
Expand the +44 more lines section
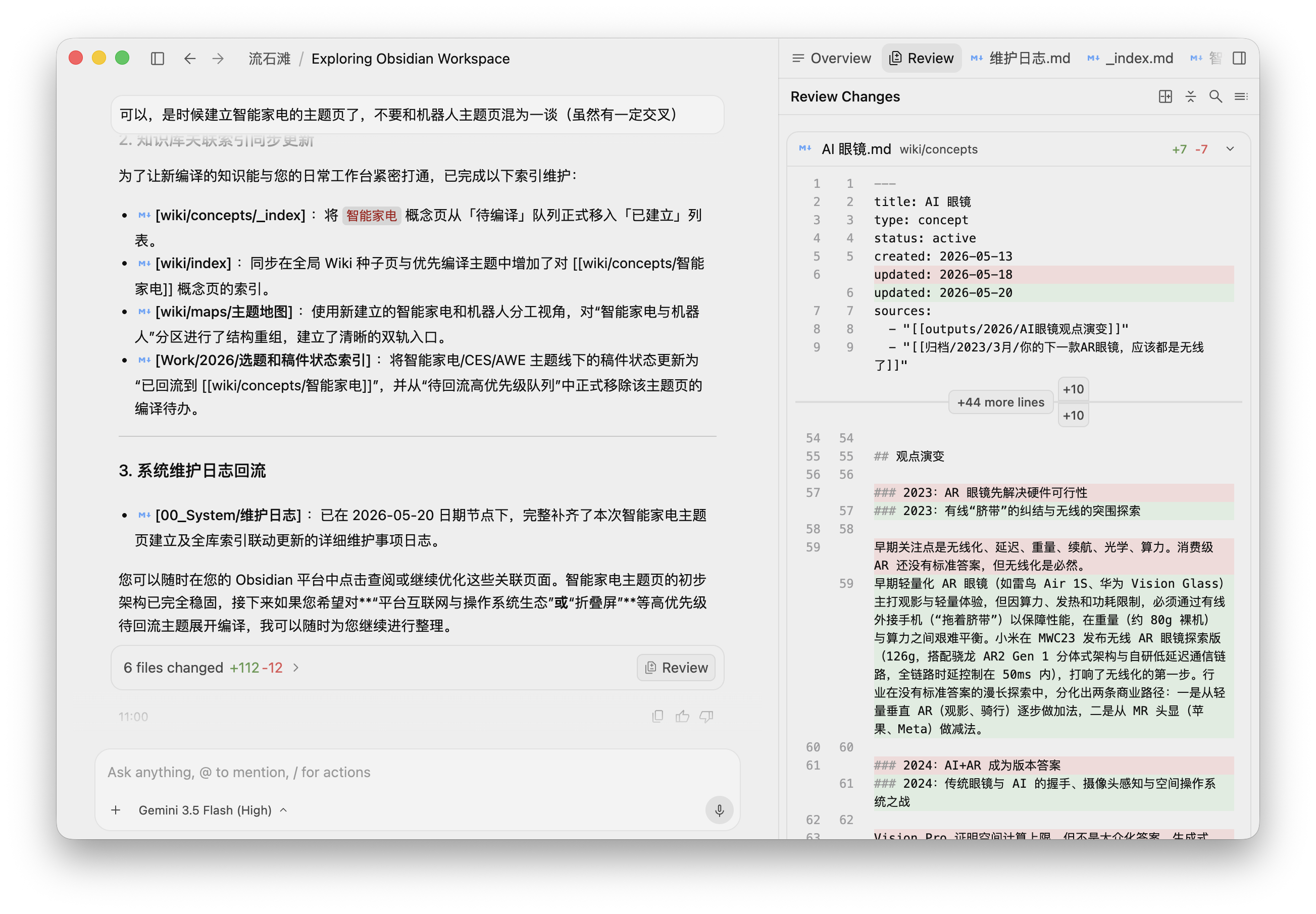tap(1000, 402)
